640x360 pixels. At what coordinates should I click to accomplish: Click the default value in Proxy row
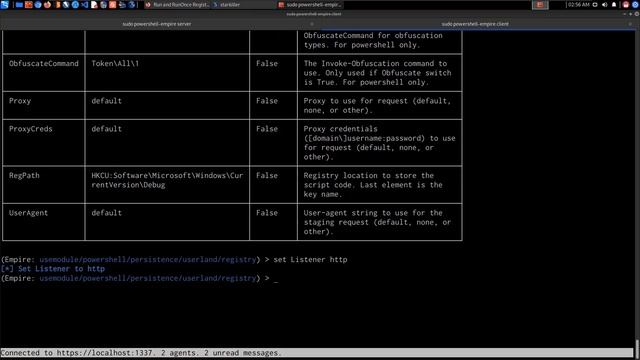(107, 101)
